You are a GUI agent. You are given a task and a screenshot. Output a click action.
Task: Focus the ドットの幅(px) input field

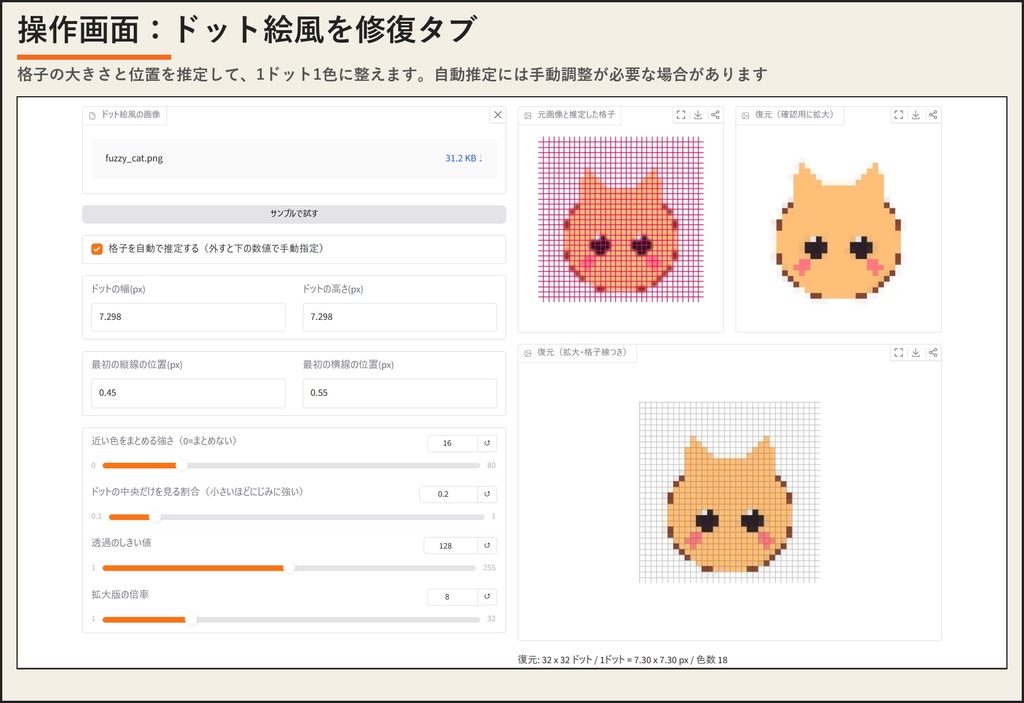[x=188, y=317]
